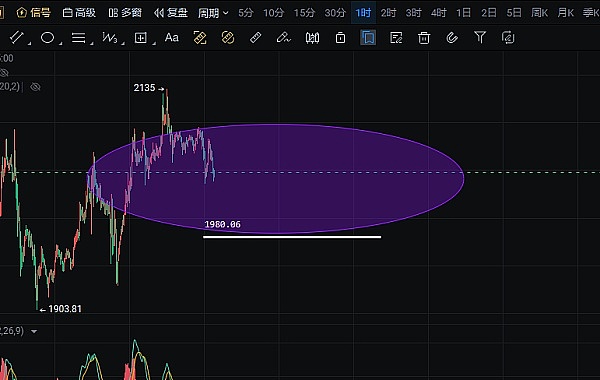Click the edit note icon
Screen dimensions: 600x380
(396, 38)
